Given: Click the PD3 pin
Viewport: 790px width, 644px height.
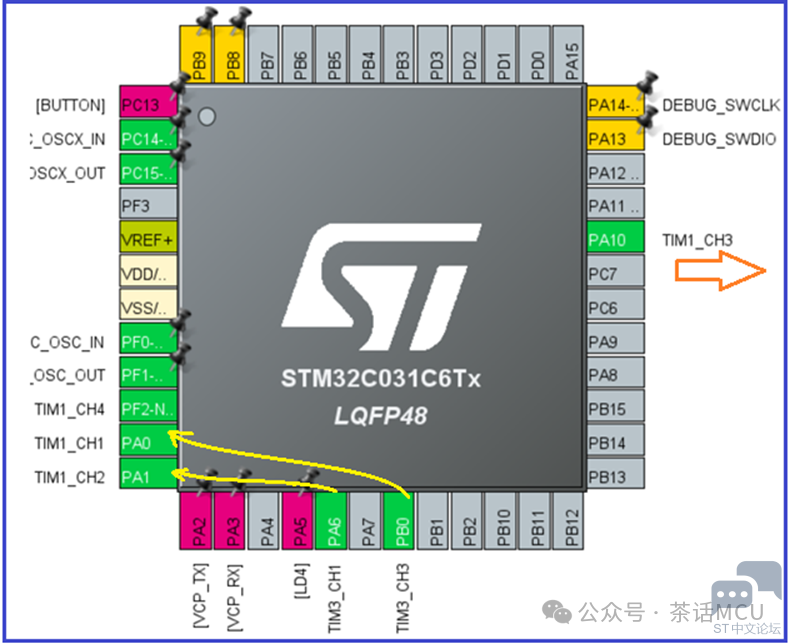Looking at the screenshot, I should point(433,55).
